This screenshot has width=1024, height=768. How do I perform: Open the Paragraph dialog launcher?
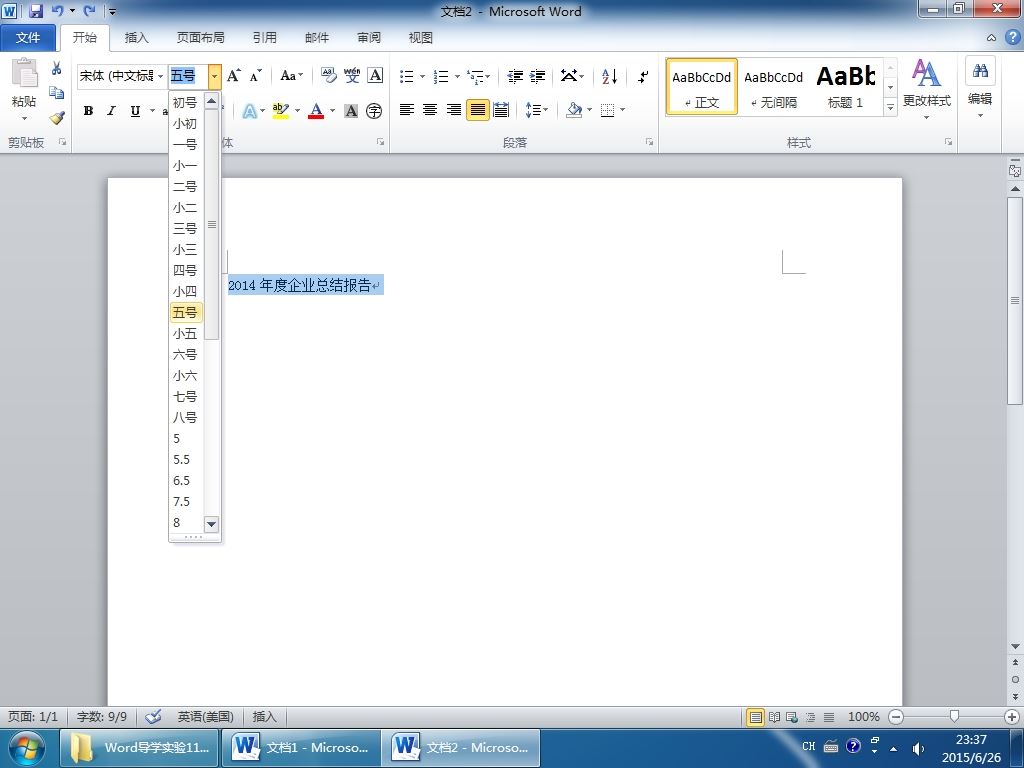tap(649, 142)
